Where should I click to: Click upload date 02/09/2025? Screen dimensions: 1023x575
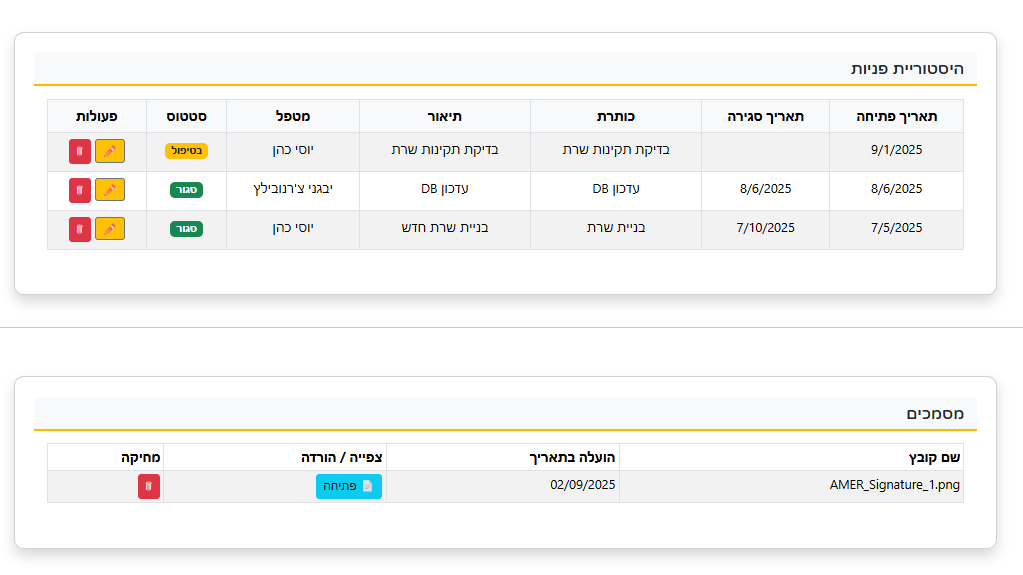tap(583, 485)
